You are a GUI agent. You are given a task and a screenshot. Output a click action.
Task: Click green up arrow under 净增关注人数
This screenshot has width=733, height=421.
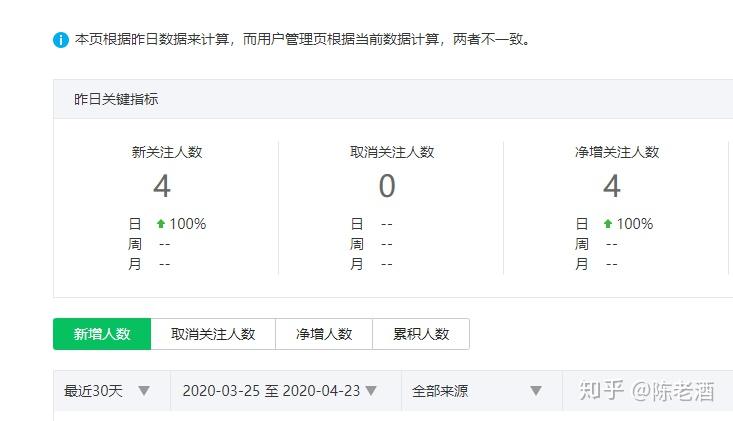pyautogui.click(x=608, y=224)
